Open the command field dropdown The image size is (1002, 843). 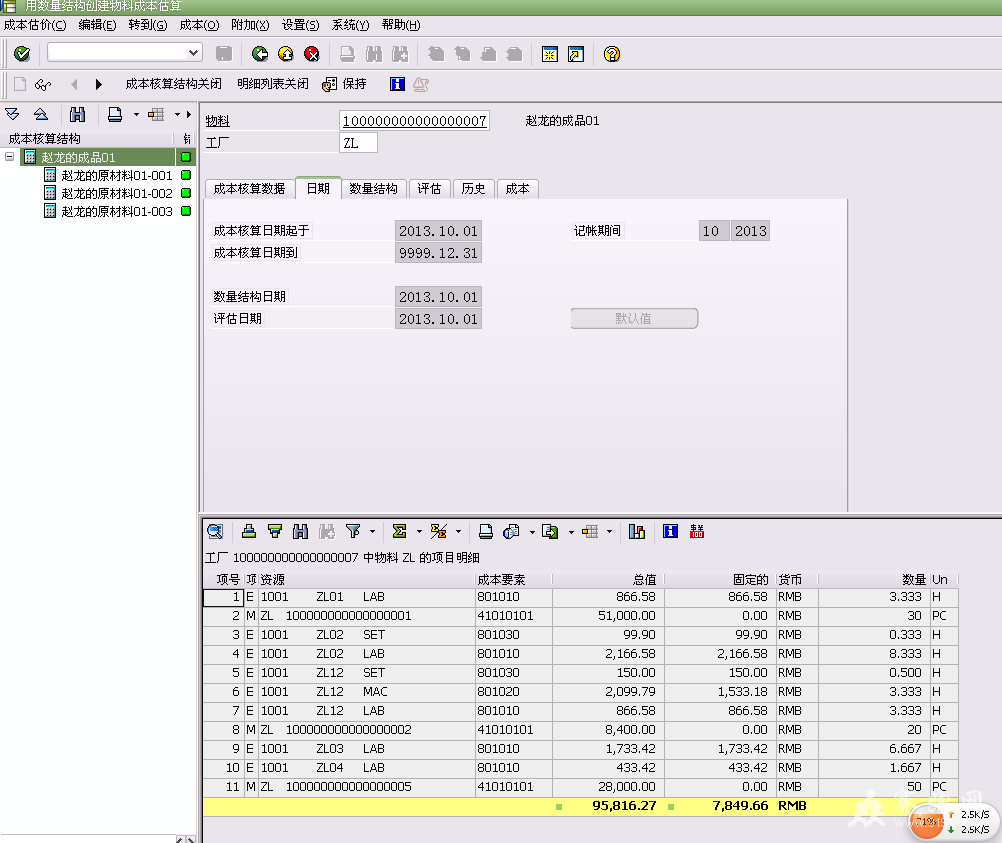click(193, 52)
